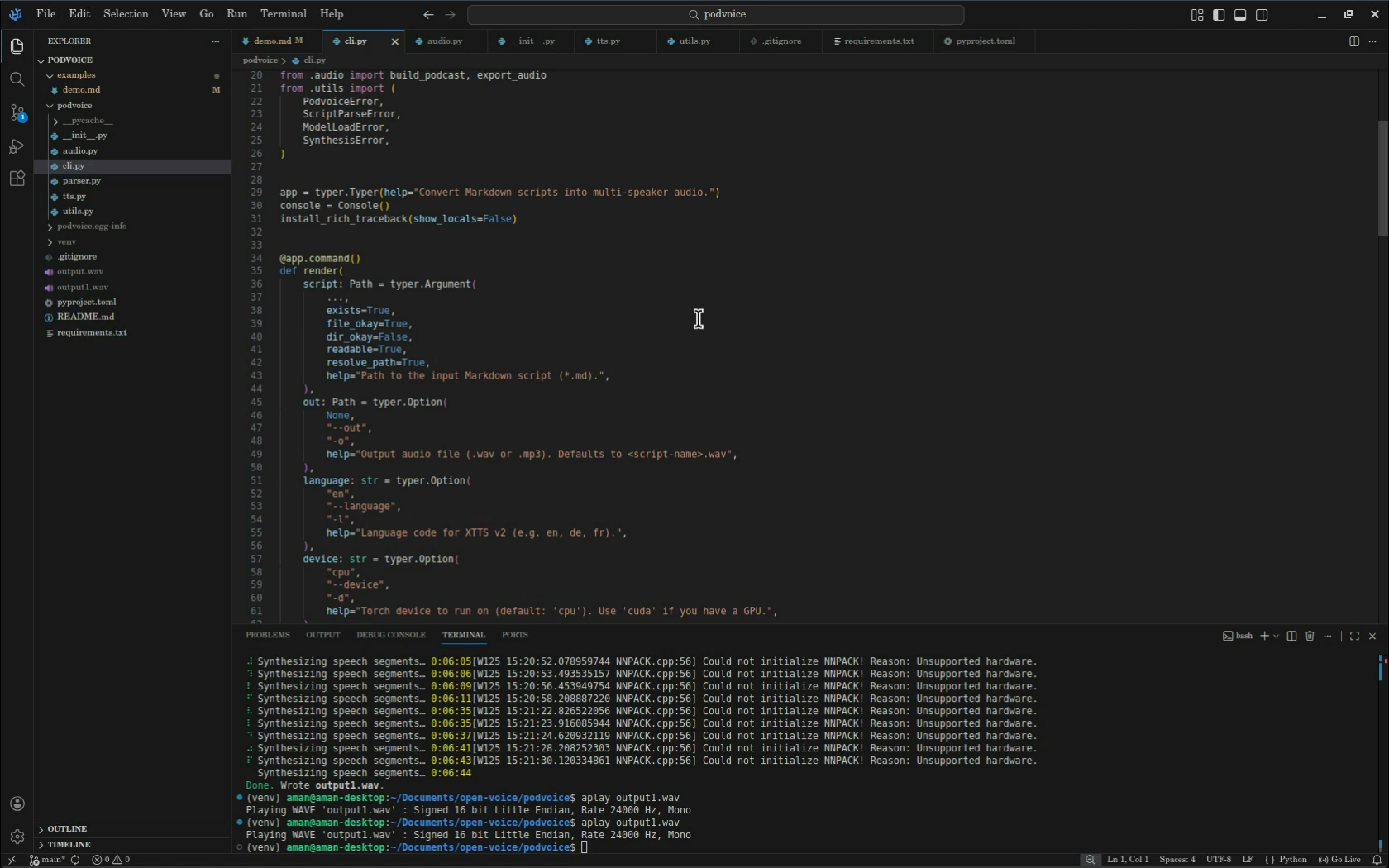Expand the OUTLINE section
This screenshot has height=868, width=1389.
pyautogui.click(x=67, y=828)
